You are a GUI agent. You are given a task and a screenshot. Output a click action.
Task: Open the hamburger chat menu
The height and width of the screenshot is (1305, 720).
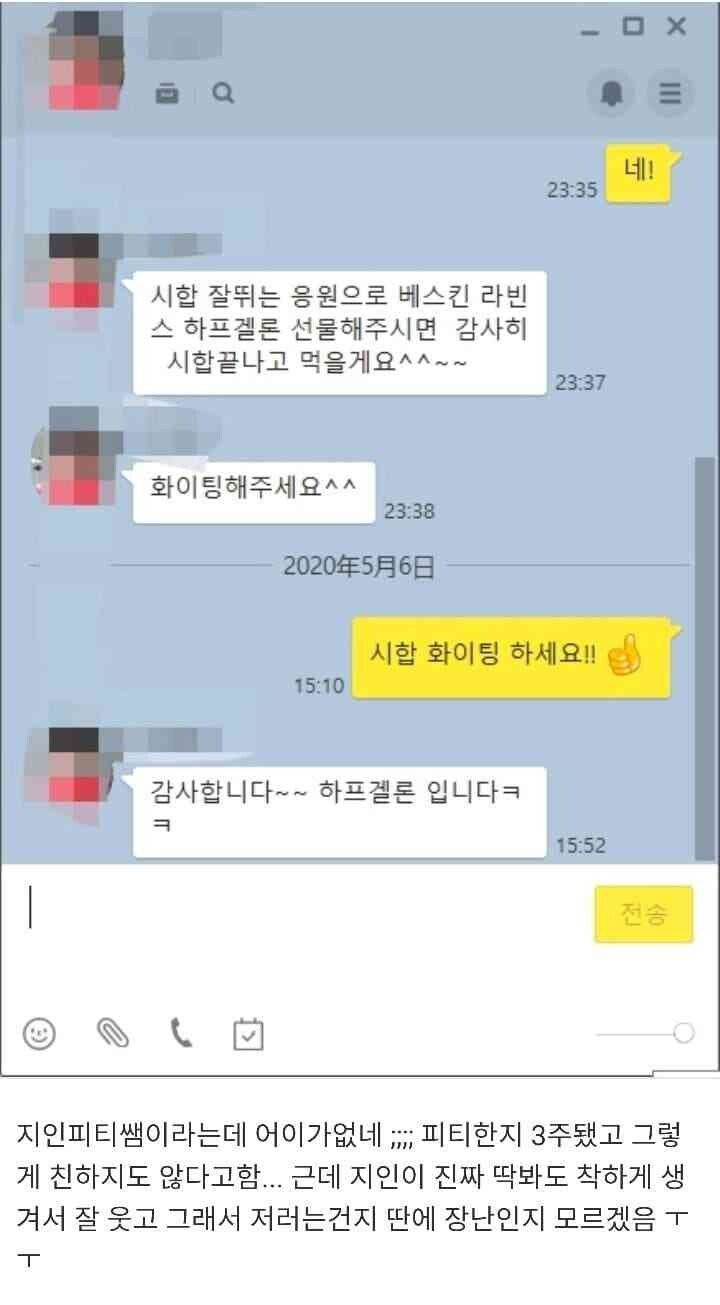pyautogui.click(x=669, y=94)
